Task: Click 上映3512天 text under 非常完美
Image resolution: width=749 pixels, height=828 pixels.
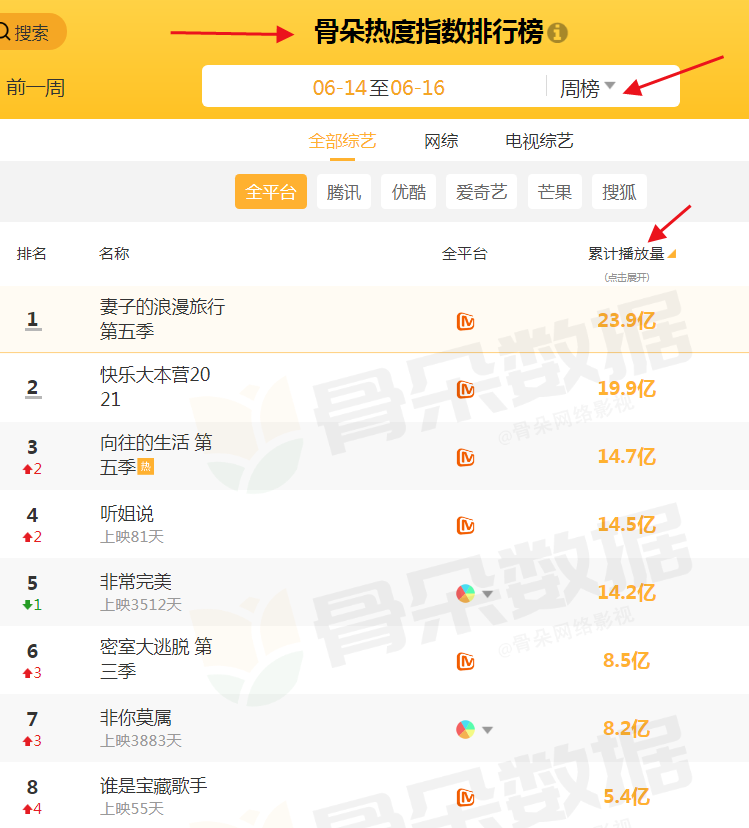Action: pyautogui.click(x=141, y=605)
